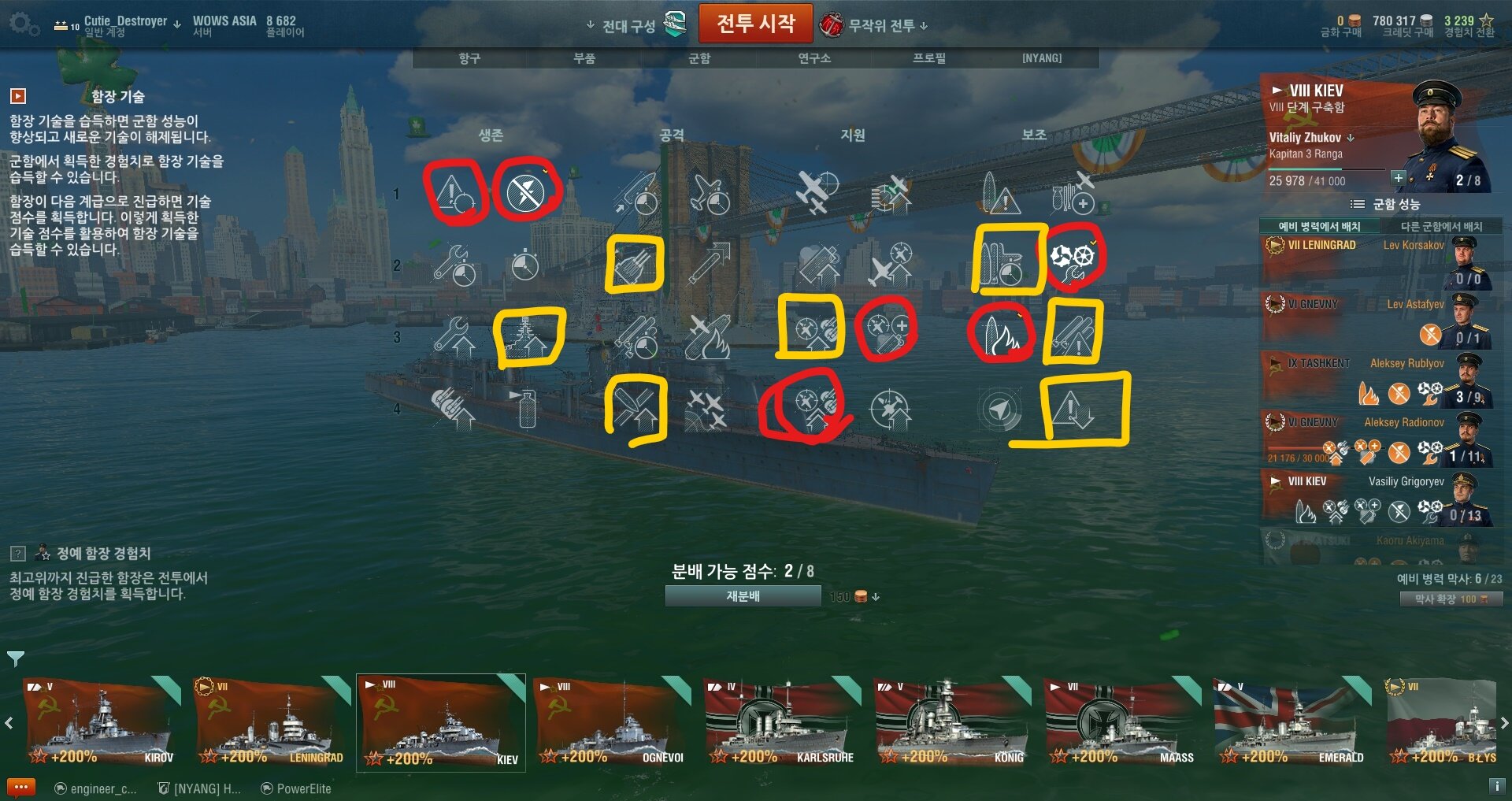The width and height of the screenshot is (1512, 801).
Task: Select the torpedo fire skill icon in row 3
Action: (x=1000, y=335)
